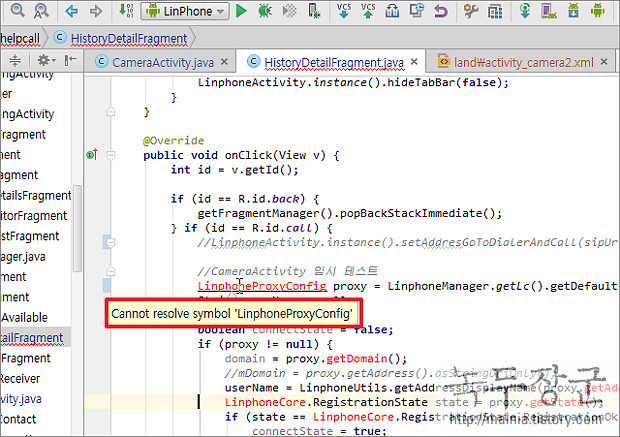
Task: Open the AVD Manager icon
Action: pyautogui.click(x=549, y=11)
